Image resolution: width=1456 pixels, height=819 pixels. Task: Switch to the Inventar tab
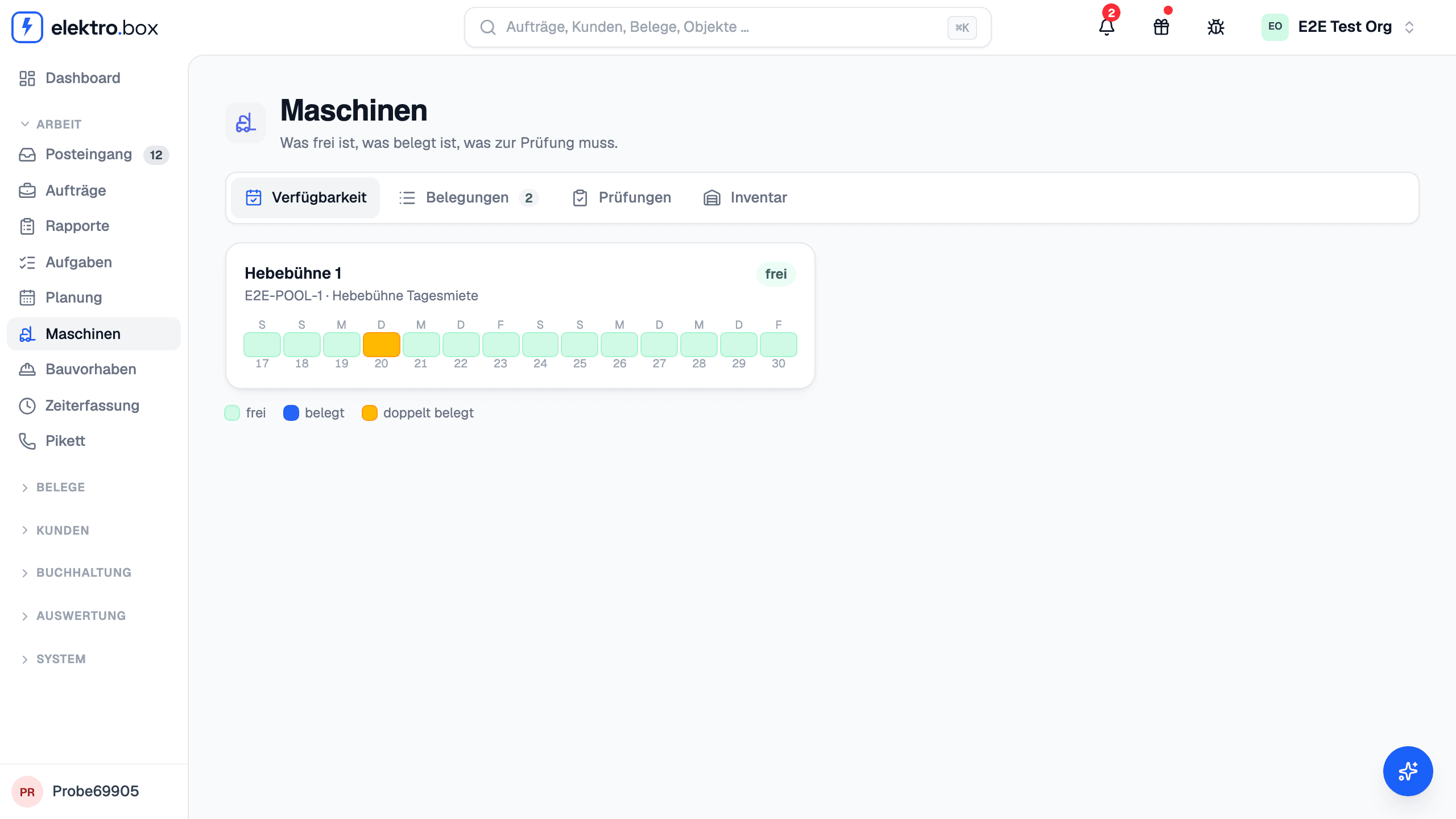[x=746, y=198]
